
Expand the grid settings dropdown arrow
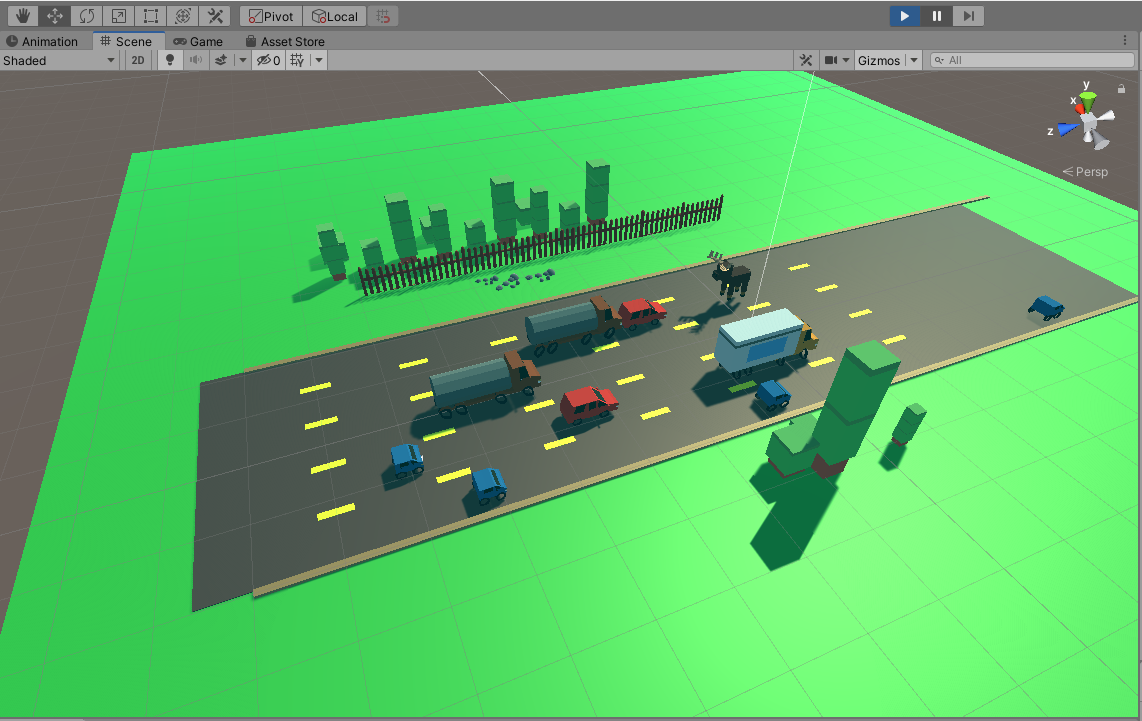[319, 60]
